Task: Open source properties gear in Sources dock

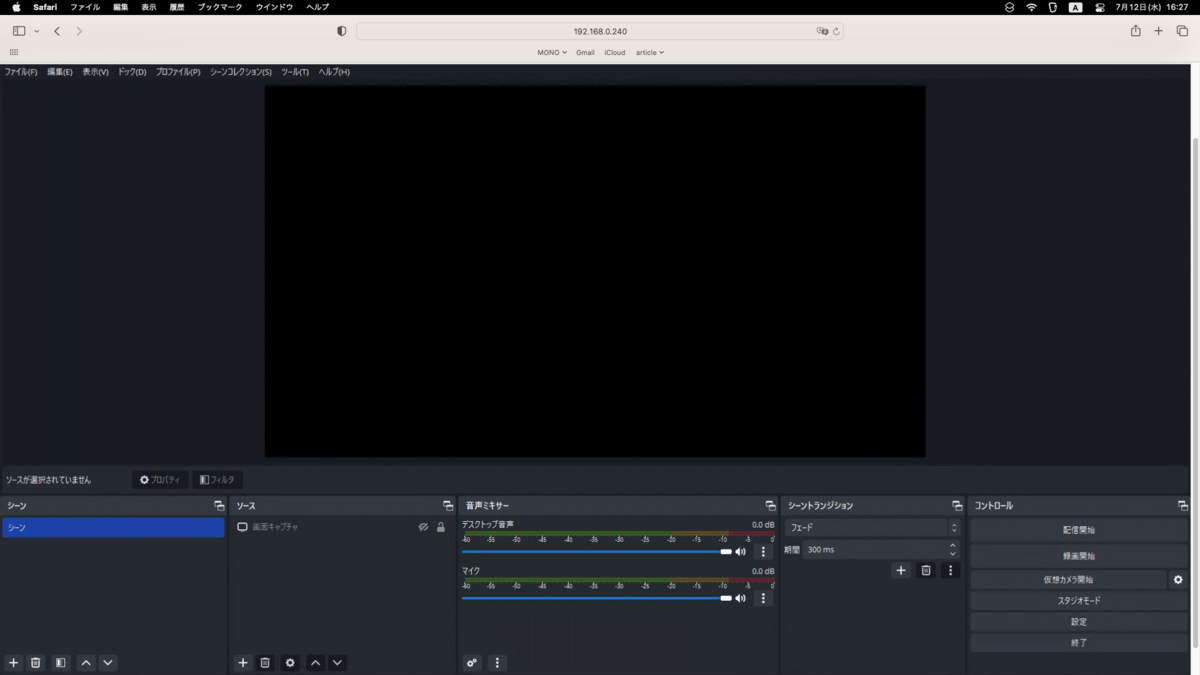Action: (x=290, y=663)
